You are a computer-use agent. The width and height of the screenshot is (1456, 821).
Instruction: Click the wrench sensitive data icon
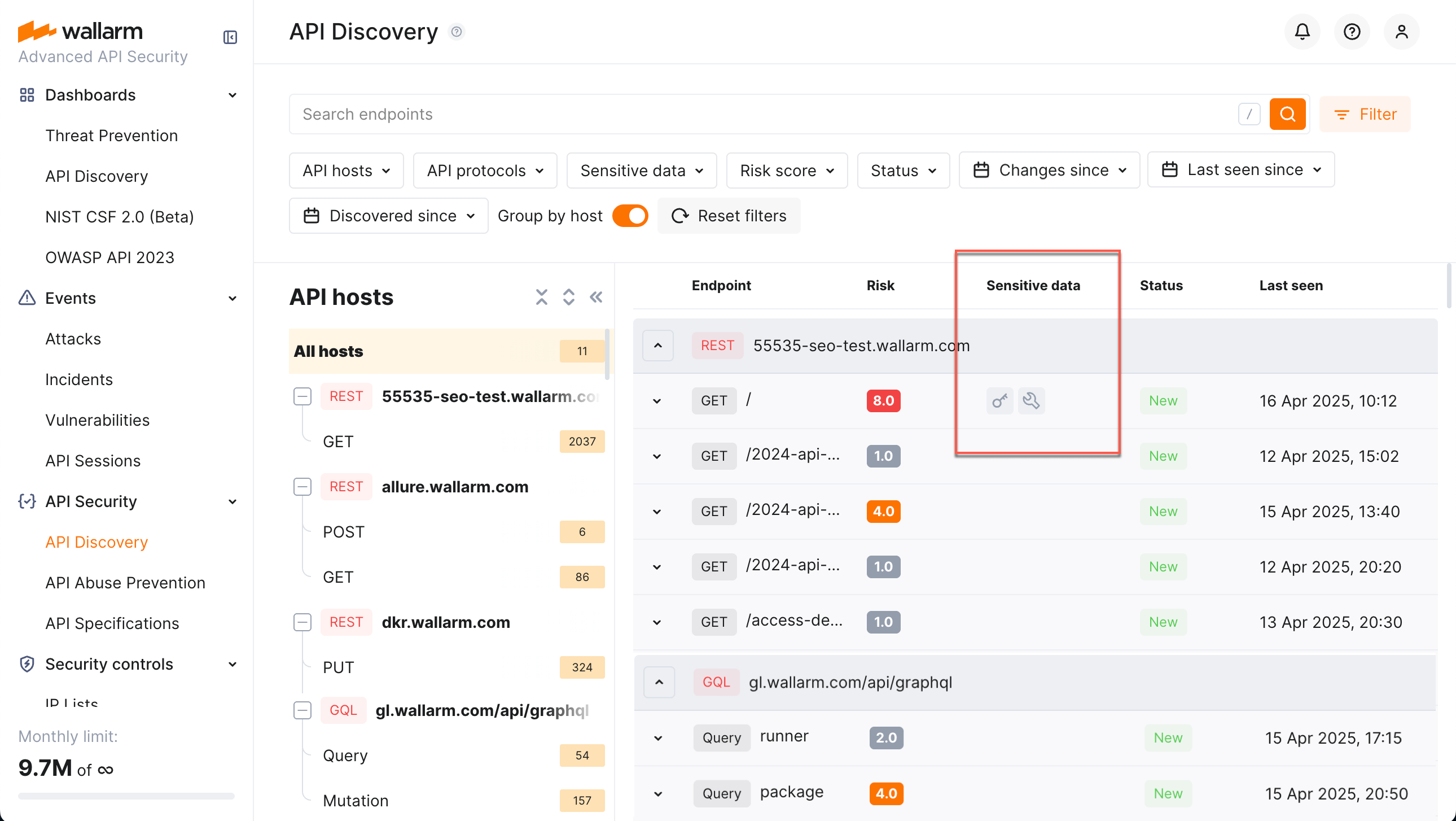(x=1031, y=400)
